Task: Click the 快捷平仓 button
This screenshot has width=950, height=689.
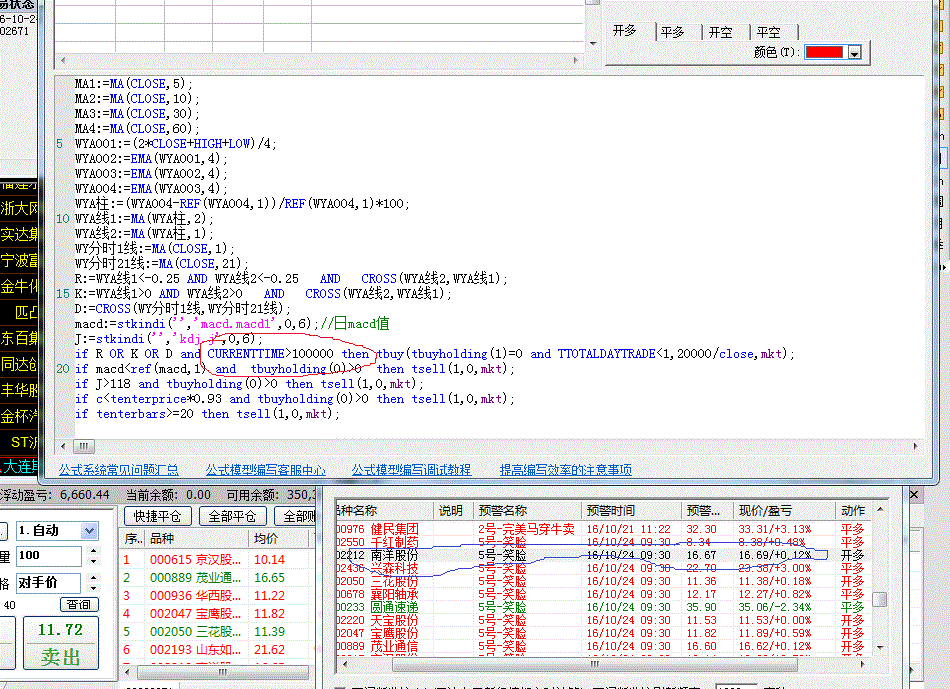Action: click(x=158, y=516)
